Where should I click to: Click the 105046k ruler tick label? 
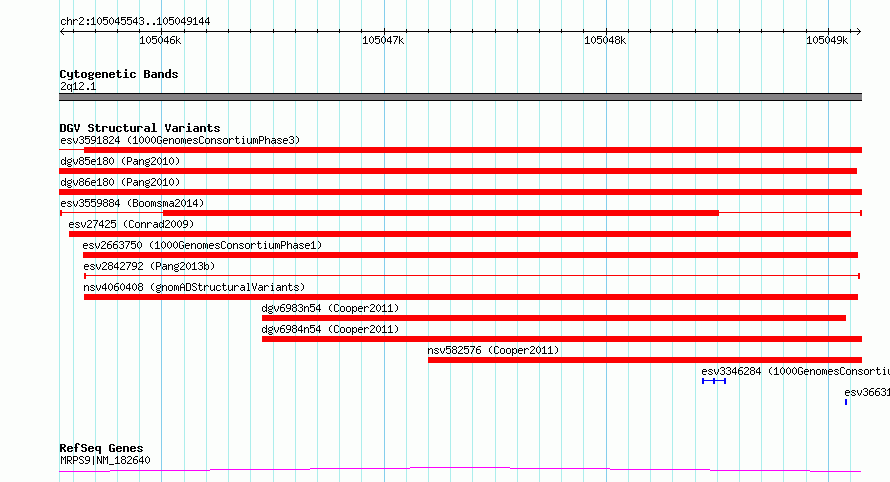click(160, 40)
